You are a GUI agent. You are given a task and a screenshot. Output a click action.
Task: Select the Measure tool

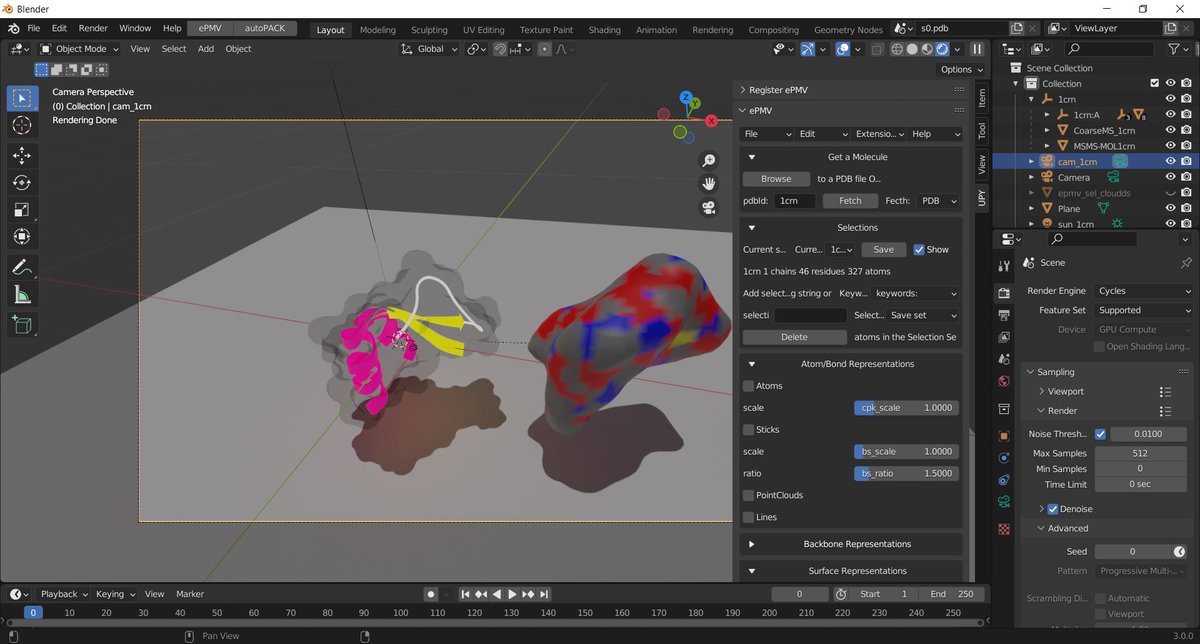click(x=22, y=294)
